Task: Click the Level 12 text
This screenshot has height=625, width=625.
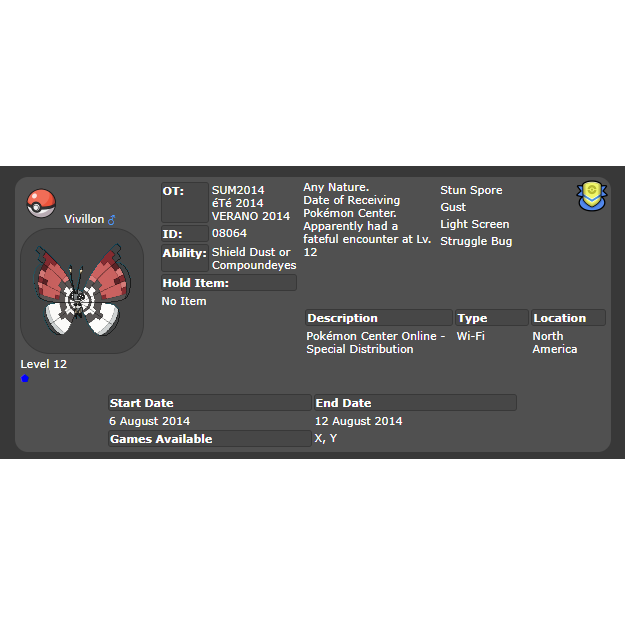Action: tap(43, 364)
